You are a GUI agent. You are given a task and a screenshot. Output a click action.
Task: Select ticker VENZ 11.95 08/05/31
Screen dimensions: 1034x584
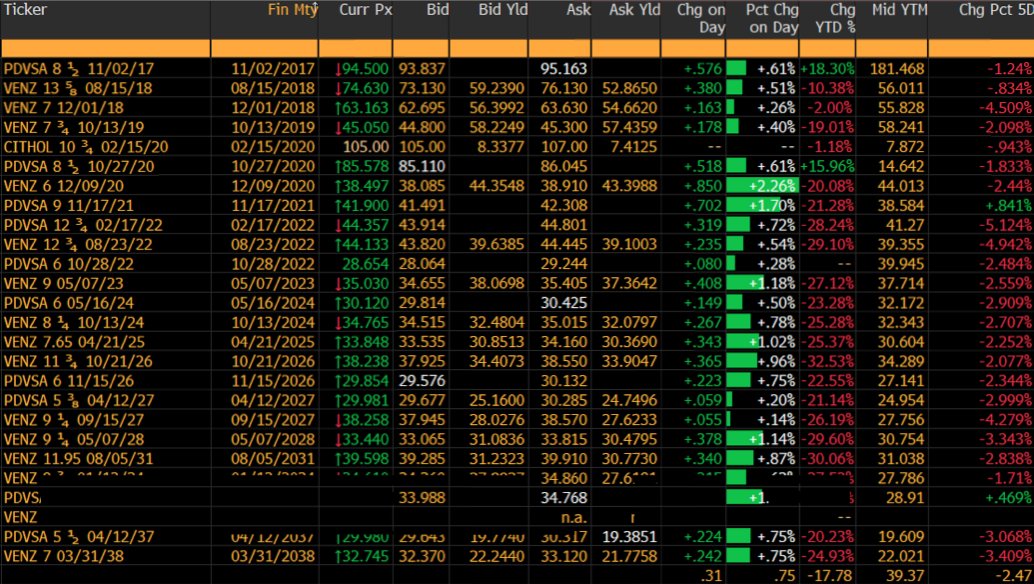pos(78,459)
